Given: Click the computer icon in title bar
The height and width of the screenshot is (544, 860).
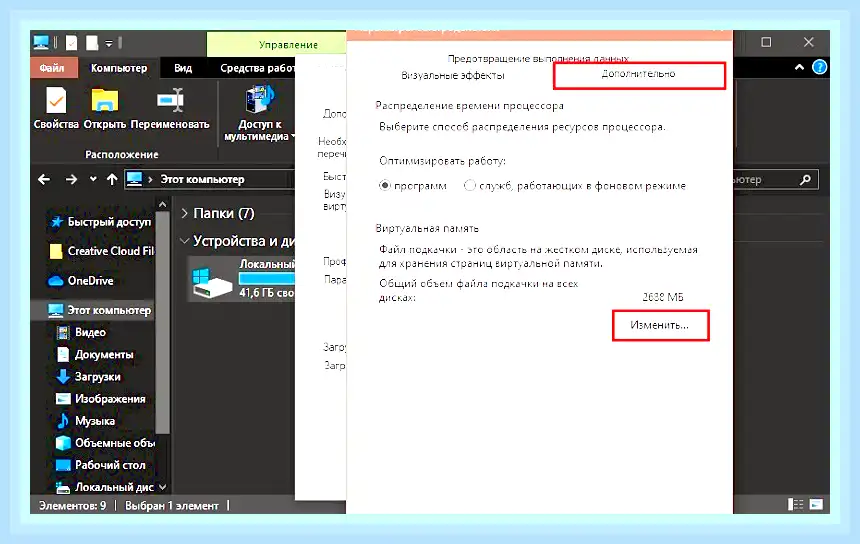Looking at the screenshot, I should 42,42.
